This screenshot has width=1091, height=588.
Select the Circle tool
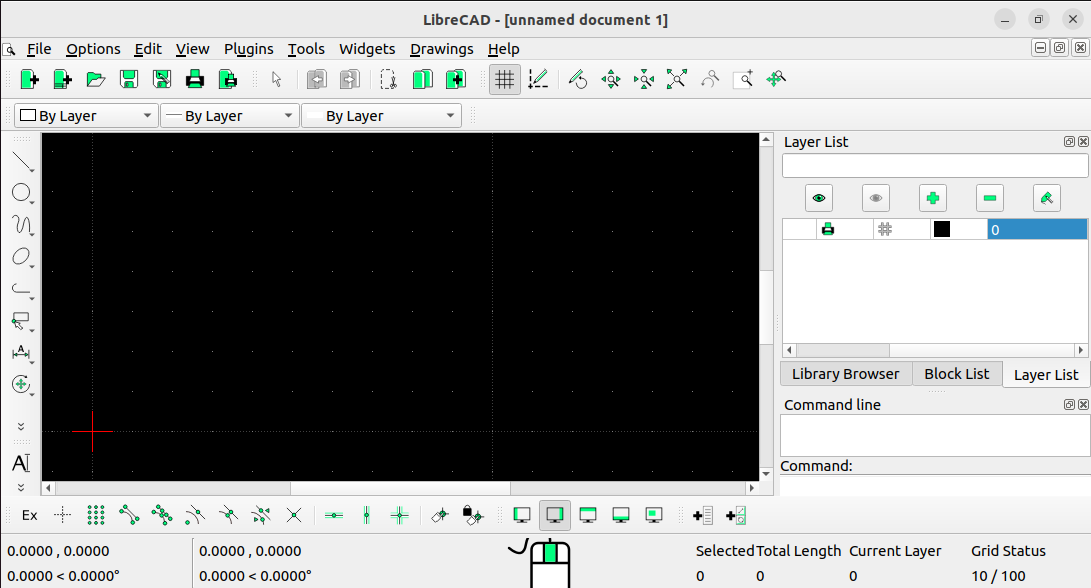22,192
